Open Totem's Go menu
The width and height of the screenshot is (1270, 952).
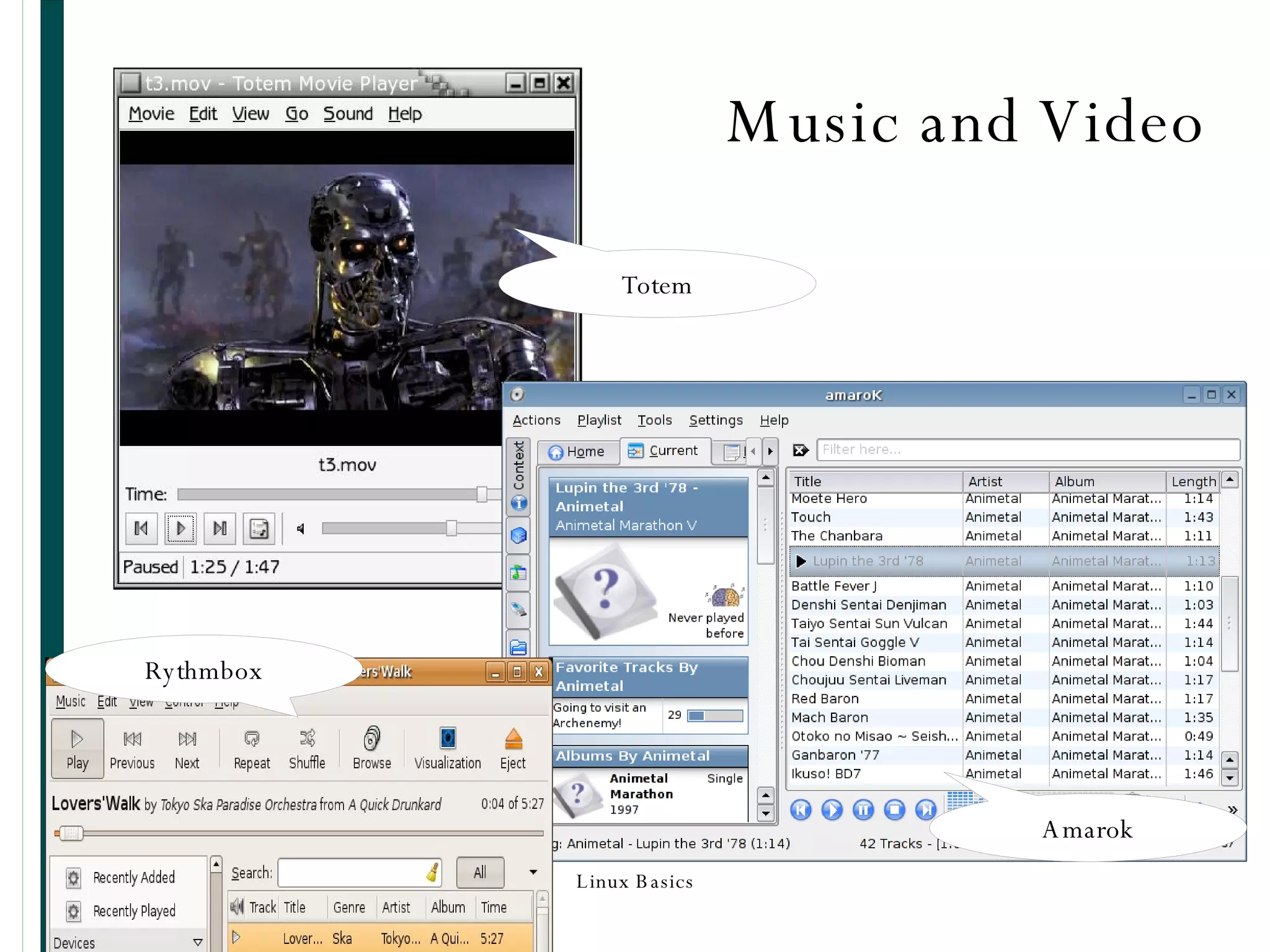(x=296, y=114)
